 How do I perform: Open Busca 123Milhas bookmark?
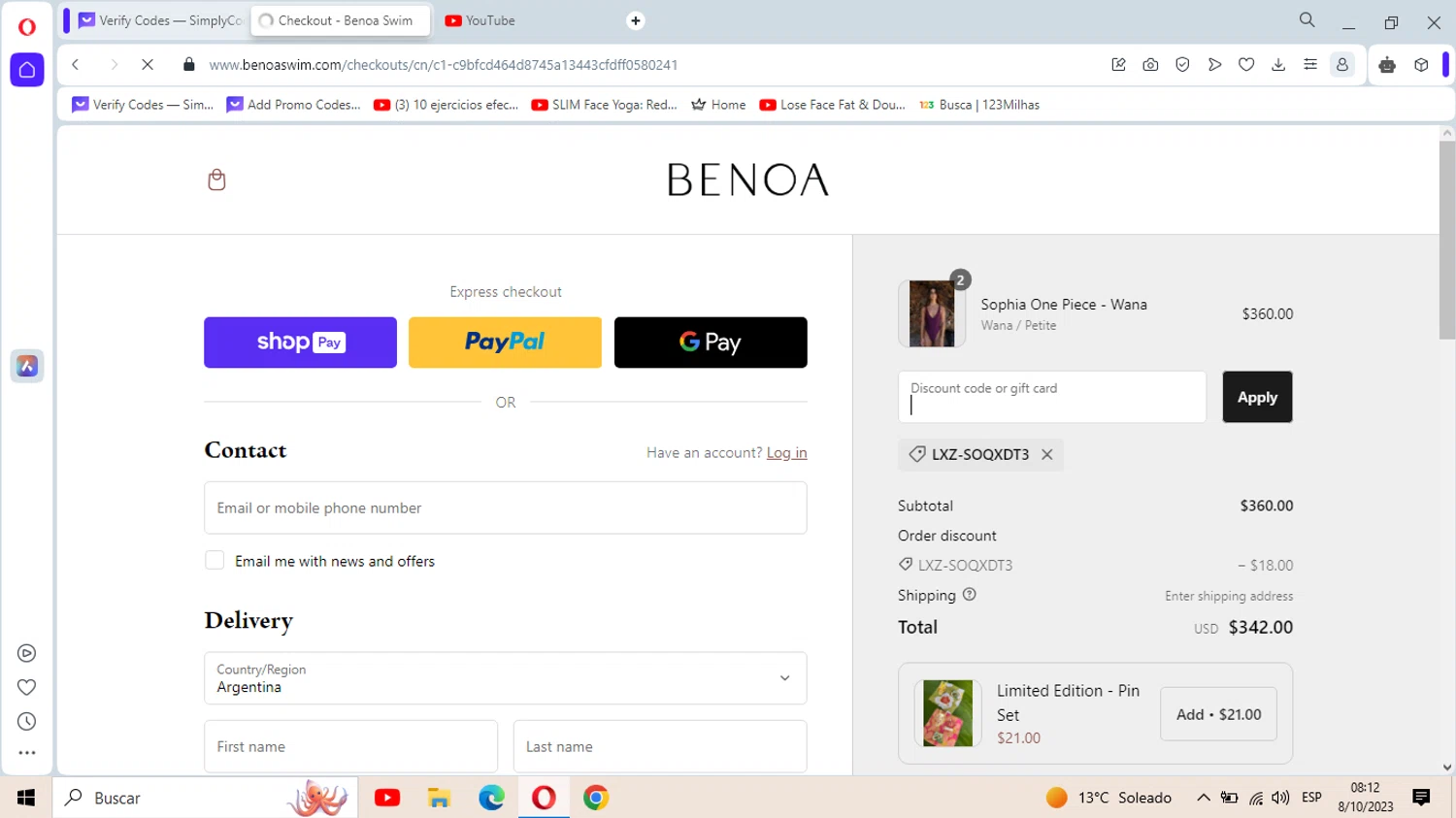pos(979,105)
